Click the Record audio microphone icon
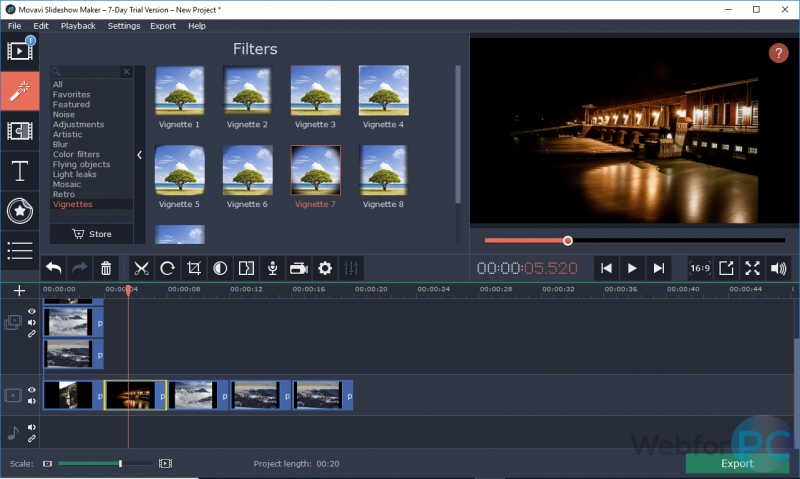800x479 pixels. [x=272, y=268]
